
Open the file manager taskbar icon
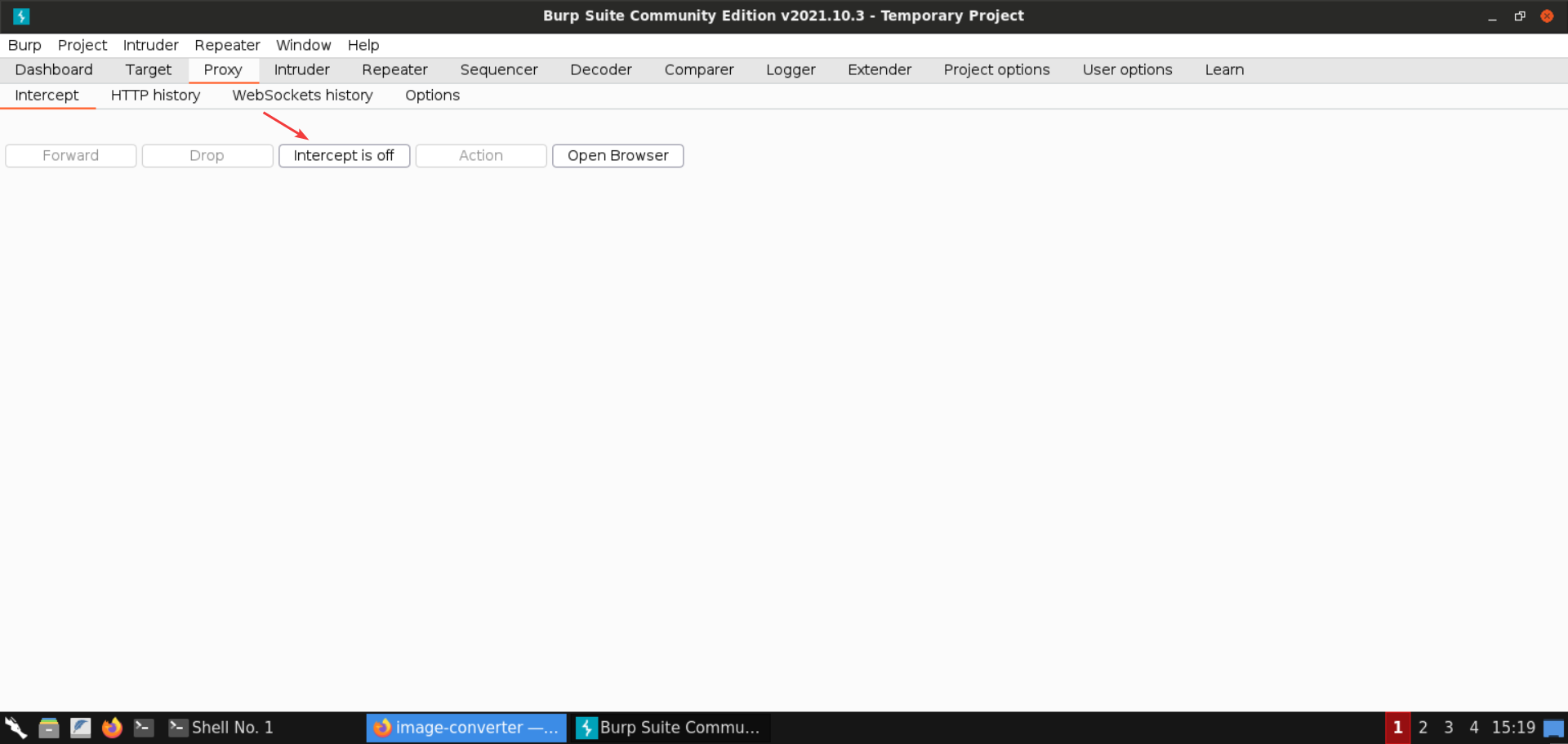coord(49,727)
